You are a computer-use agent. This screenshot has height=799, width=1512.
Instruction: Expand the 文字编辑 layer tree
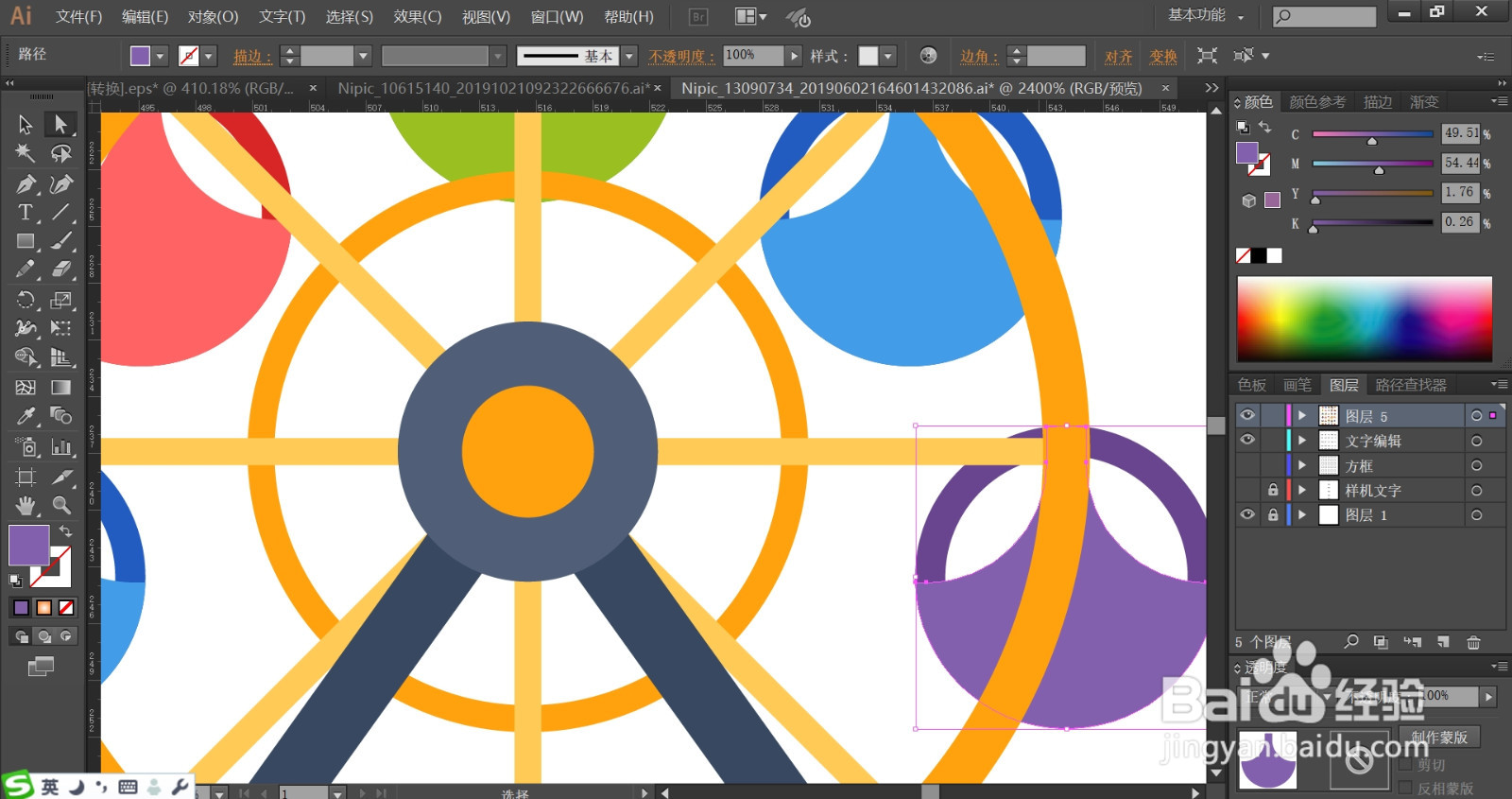(1302, 440)
